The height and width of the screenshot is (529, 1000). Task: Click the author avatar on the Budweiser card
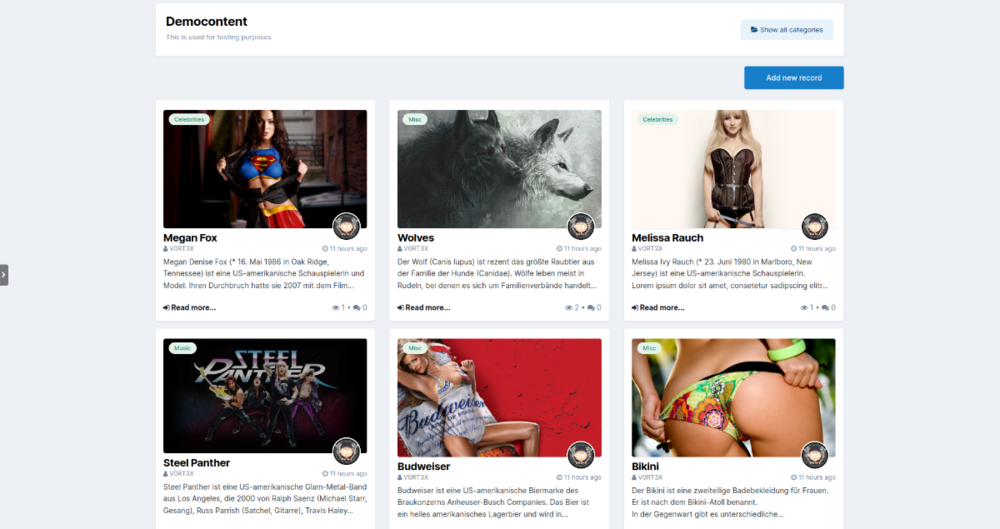click(x=581, y=455)
